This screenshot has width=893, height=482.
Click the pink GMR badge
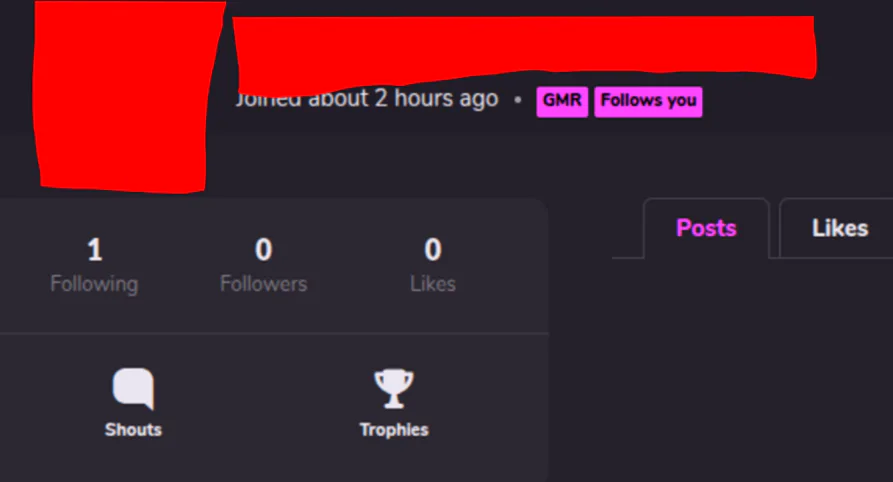562,101
